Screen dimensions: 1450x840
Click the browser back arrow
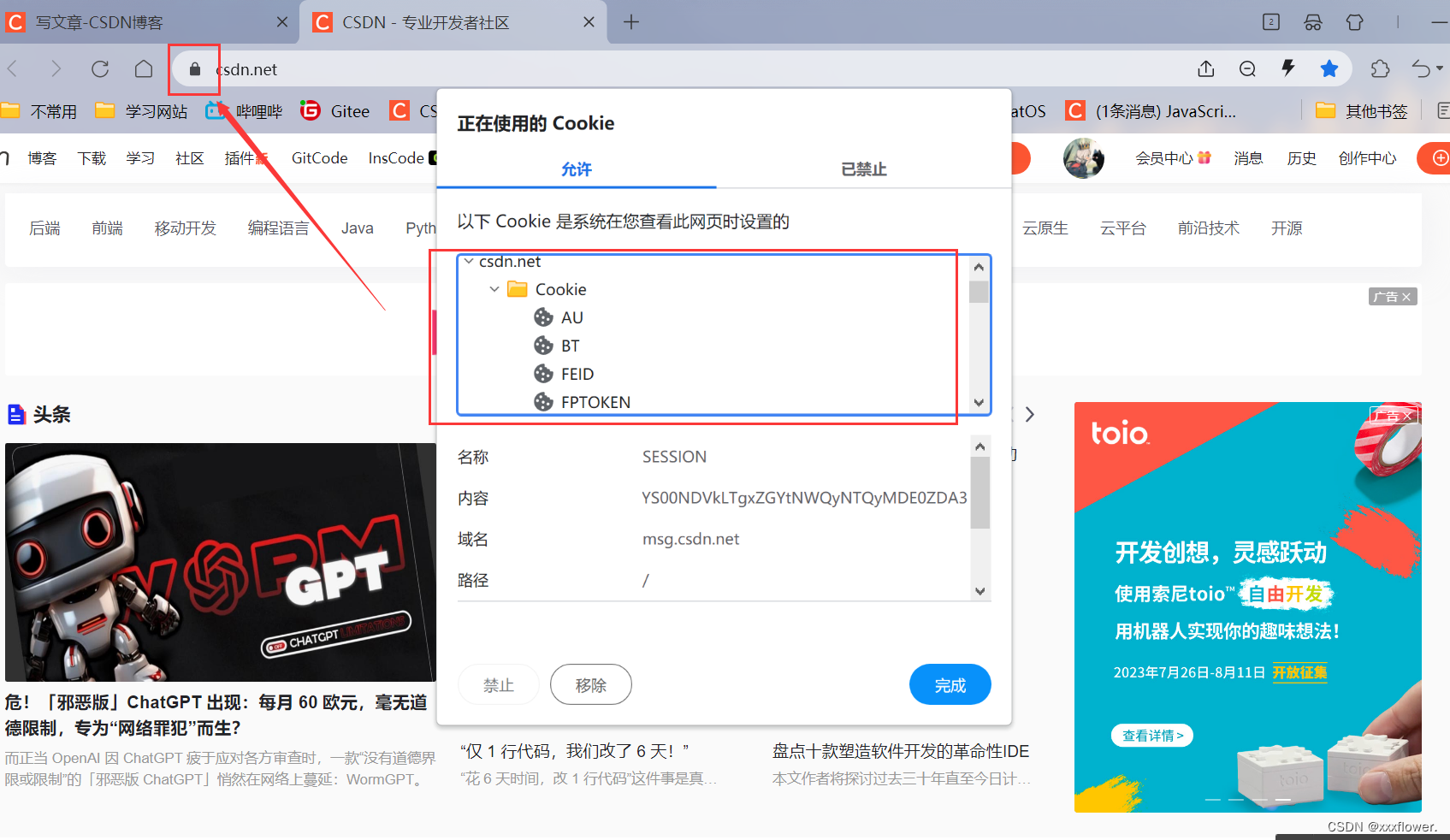pos(13,68)
